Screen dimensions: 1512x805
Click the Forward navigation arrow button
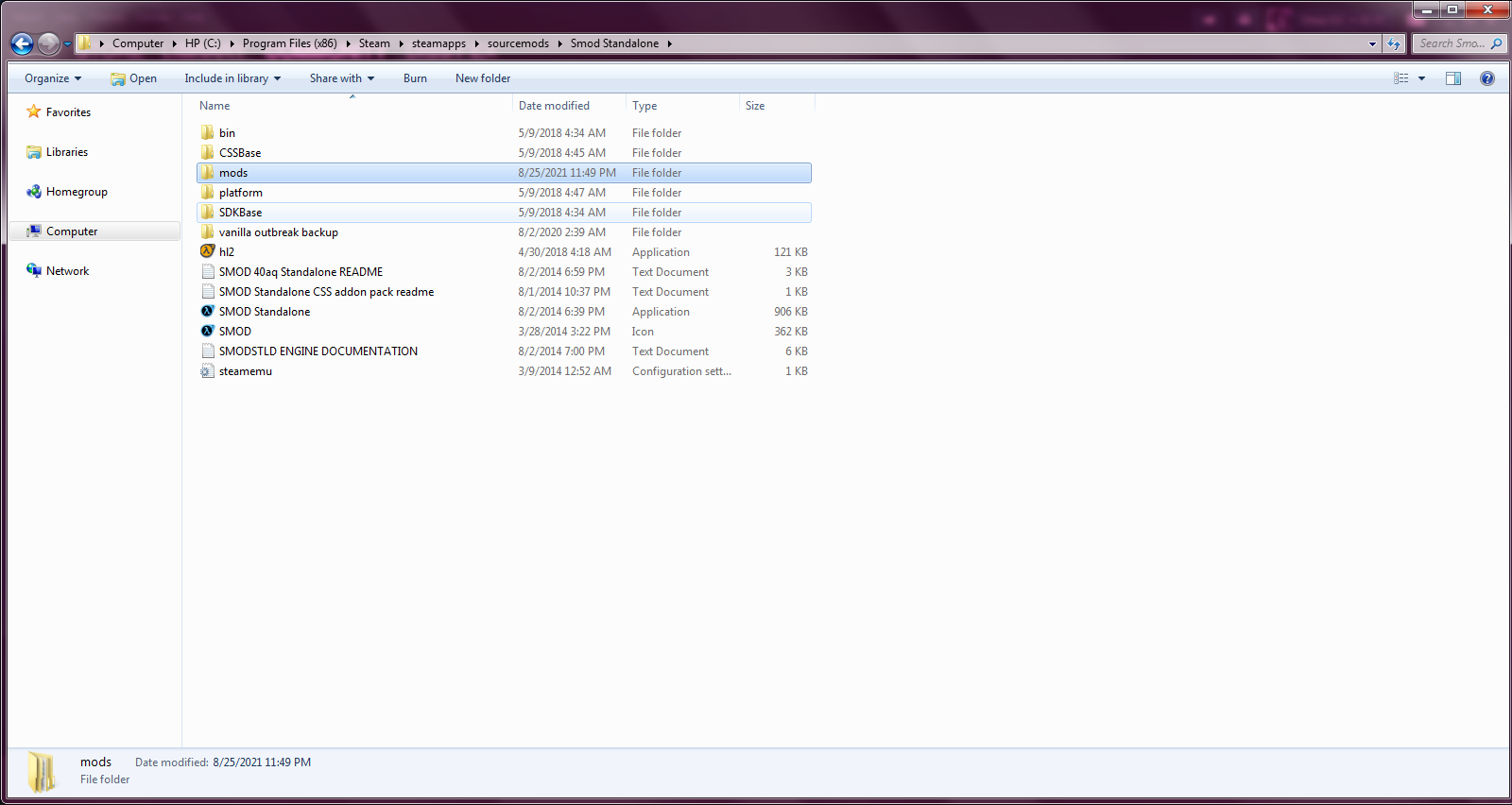coord(48,43)
